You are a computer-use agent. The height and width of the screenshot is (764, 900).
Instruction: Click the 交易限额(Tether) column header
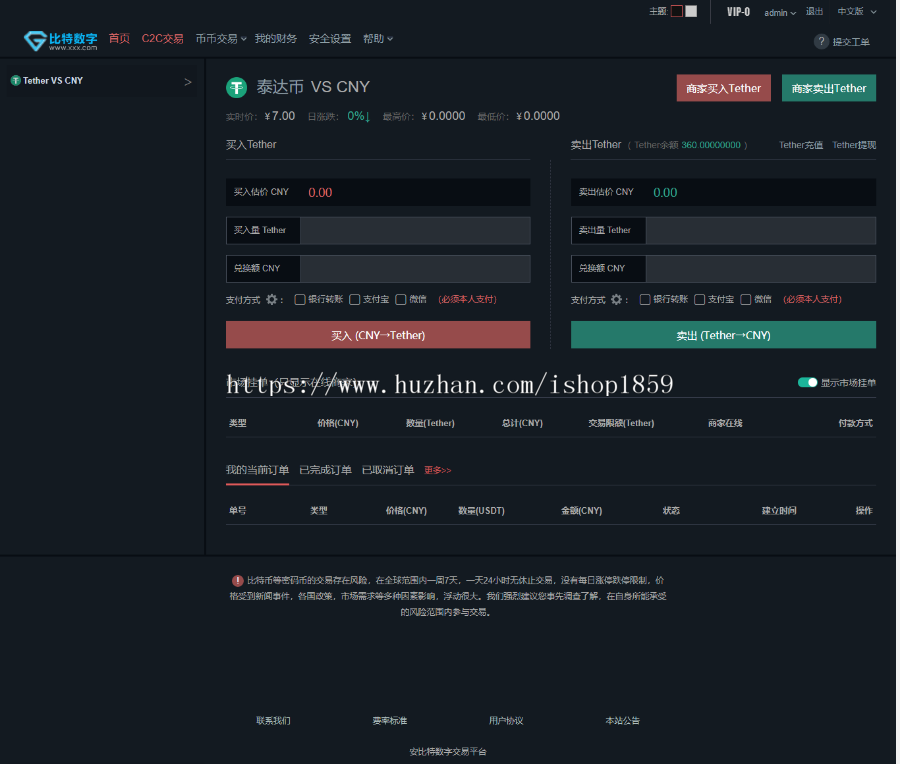point(621,423)
